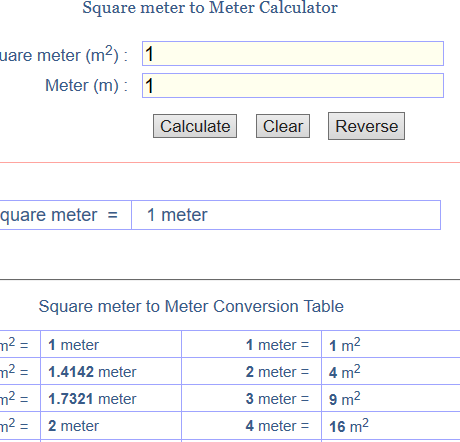Screen dimensions: 460x442
Task: Click the Clear button
Action: point(283,126)
